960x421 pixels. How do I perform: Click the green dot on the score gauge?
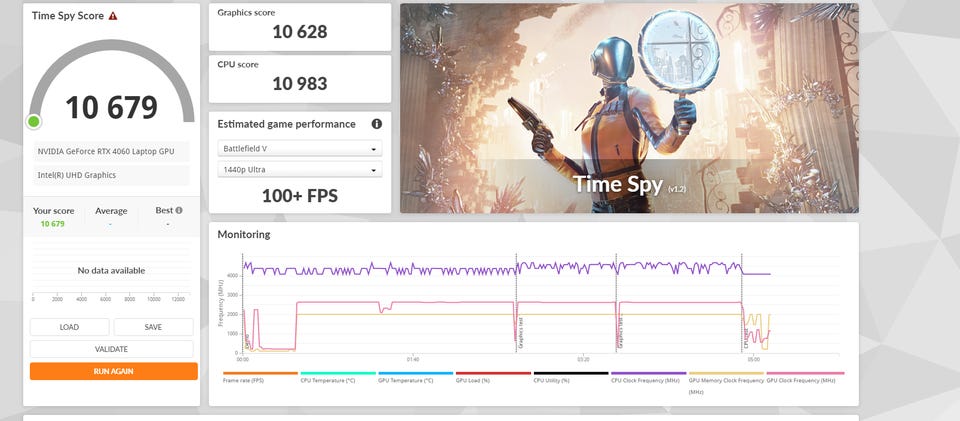pos(34,122)
